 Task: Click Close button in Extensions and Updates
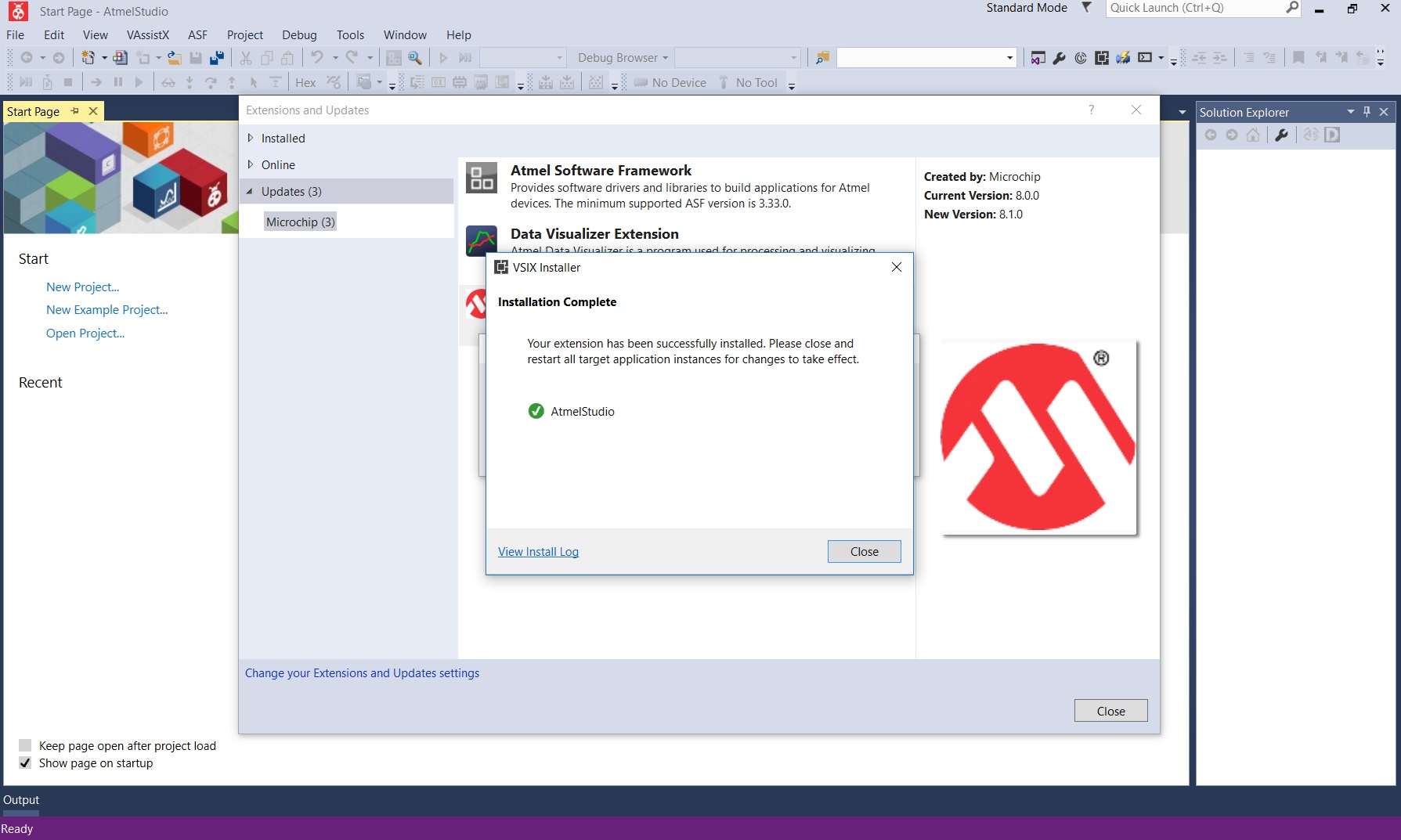(1110, 711)
